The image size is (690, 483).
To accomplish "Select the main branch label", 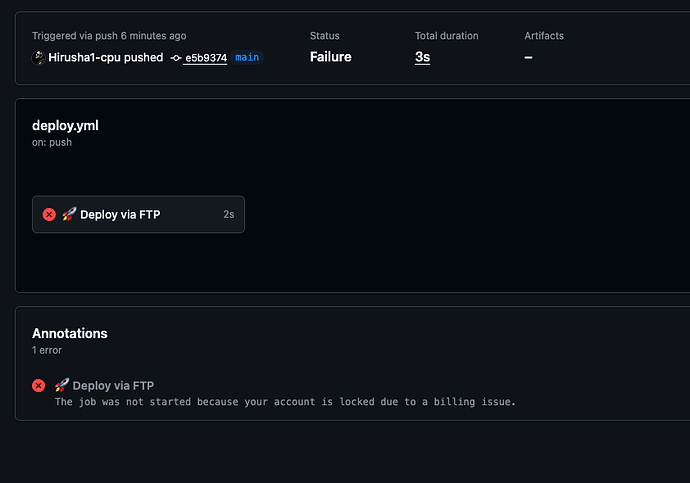I will (247, 57).
